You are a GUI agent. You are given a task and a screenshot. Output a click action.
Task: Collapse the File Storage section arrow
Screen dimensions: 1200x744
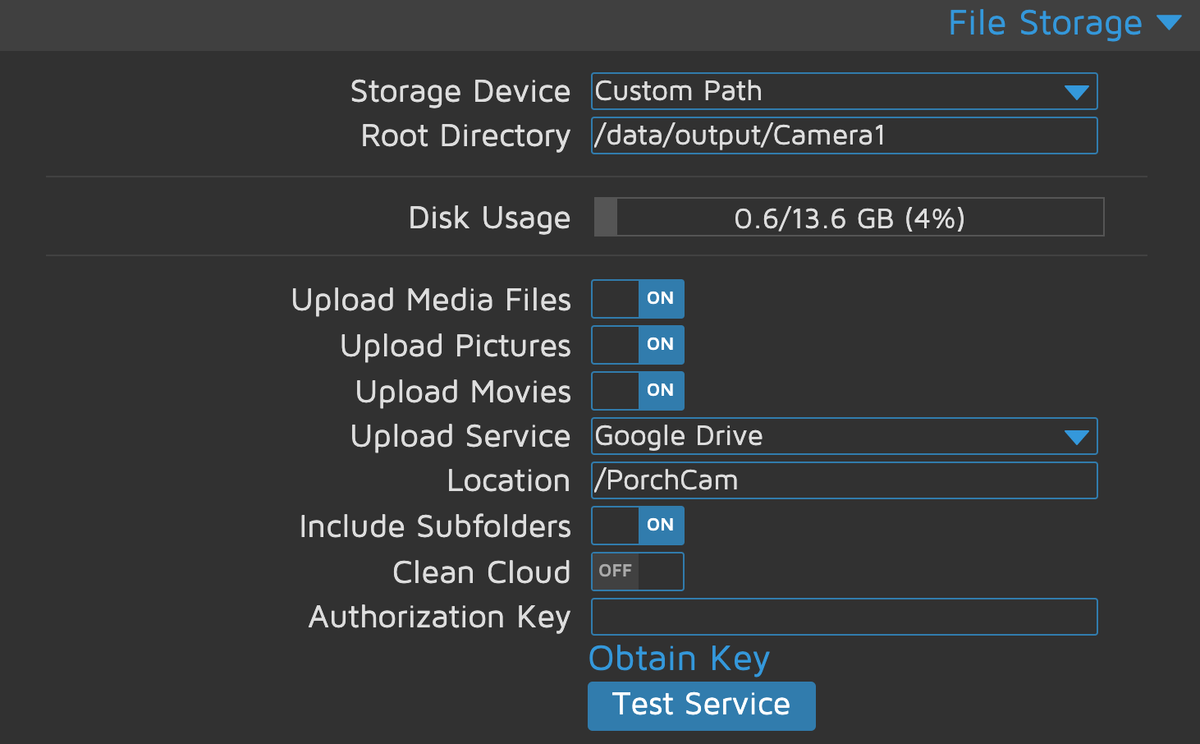[x=1168, y=23]
